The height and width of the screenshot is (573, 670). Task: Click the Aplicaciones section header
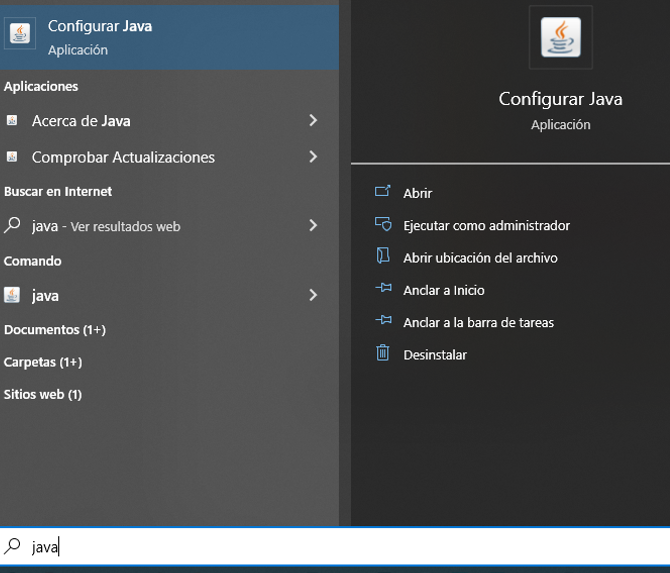[x=41, y=86]
